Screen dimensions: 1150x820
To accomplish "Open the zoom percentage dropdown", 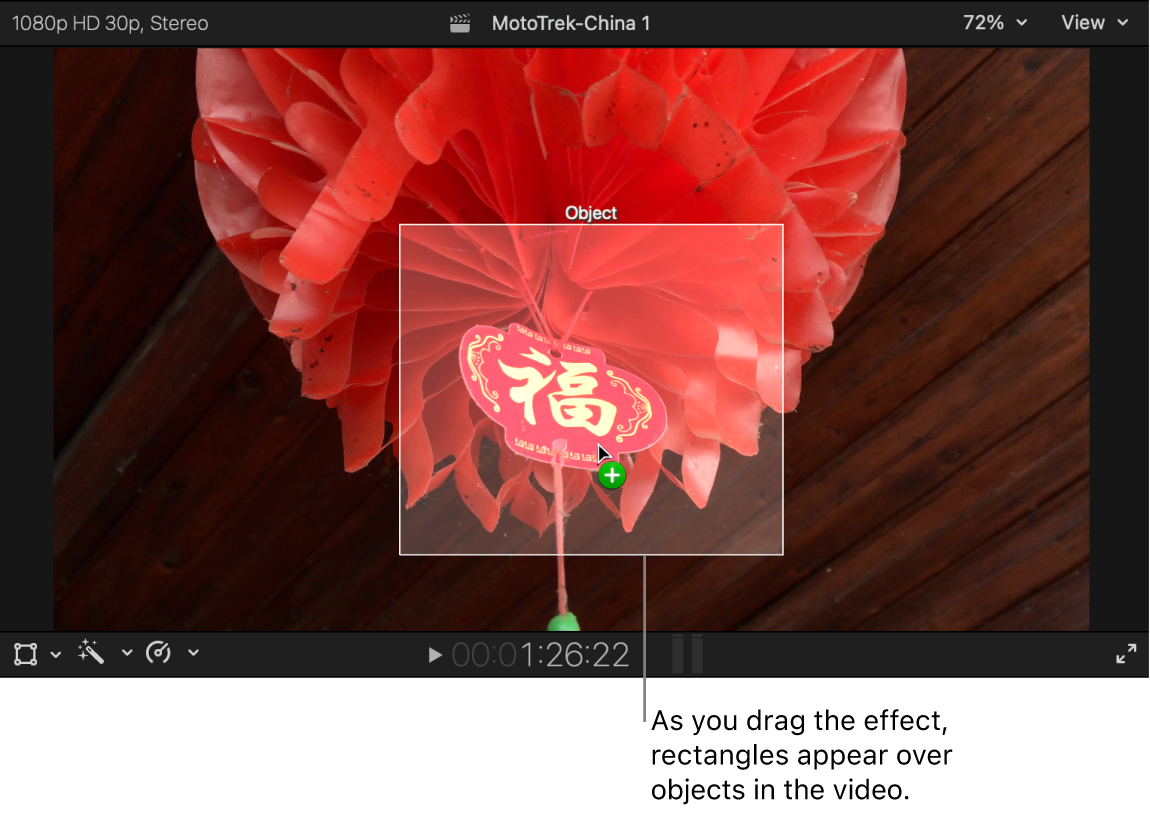I will 993,22.
